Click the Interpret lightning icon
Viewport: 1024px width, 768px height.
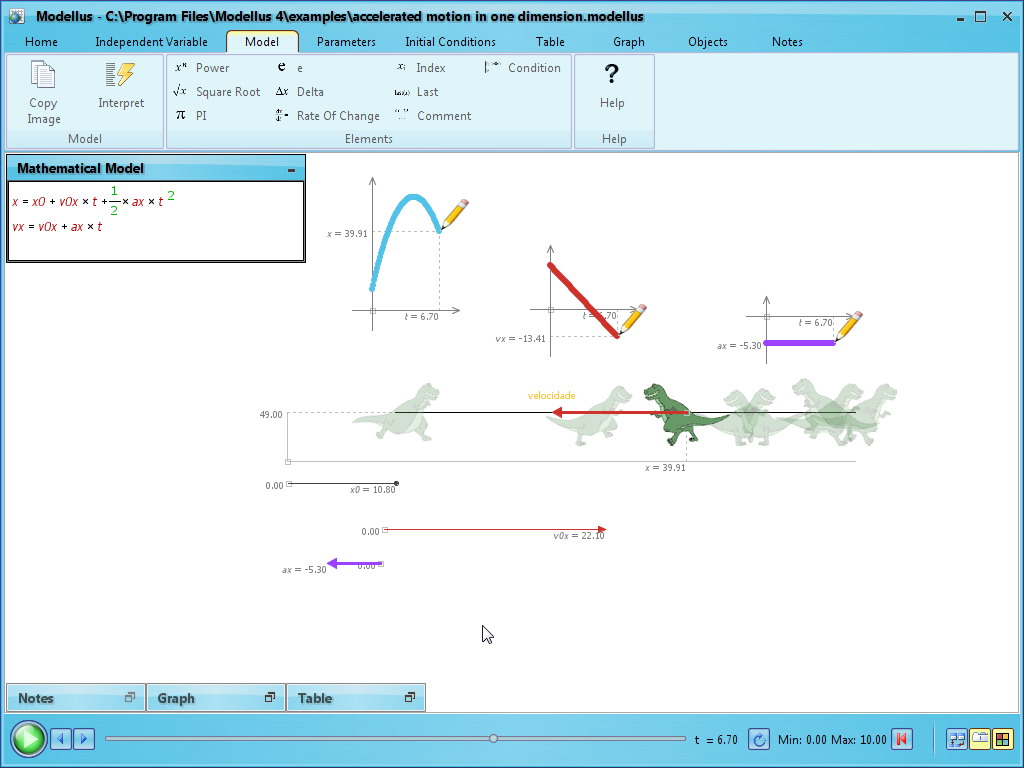(x=120, y=74)
